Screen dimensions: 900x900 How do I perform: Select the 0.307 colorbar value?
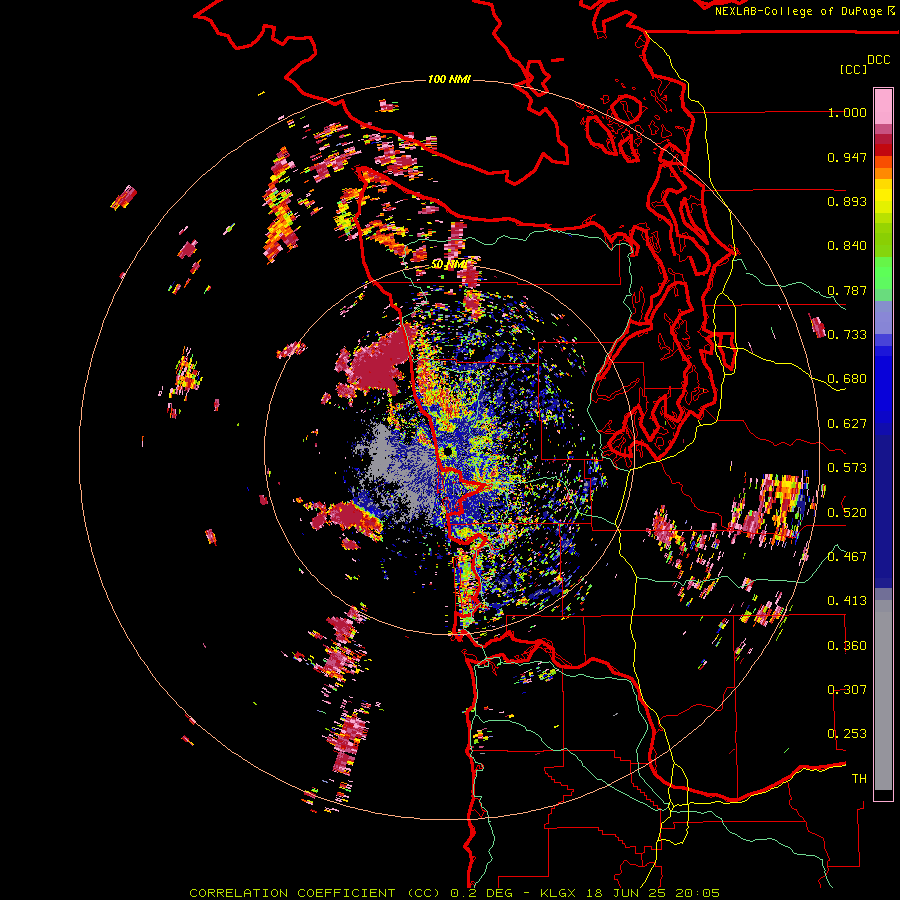tap(847, 690)
